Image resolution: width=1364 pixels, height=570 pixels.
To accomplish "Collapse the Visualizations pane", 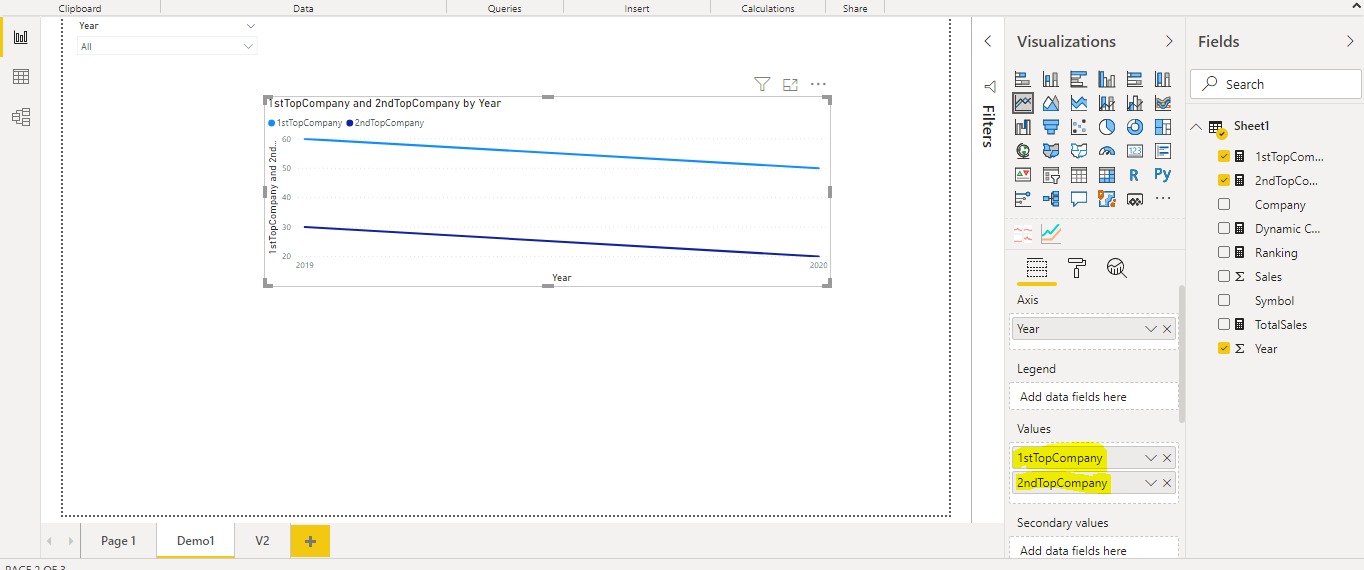I will pos(1169,42).
